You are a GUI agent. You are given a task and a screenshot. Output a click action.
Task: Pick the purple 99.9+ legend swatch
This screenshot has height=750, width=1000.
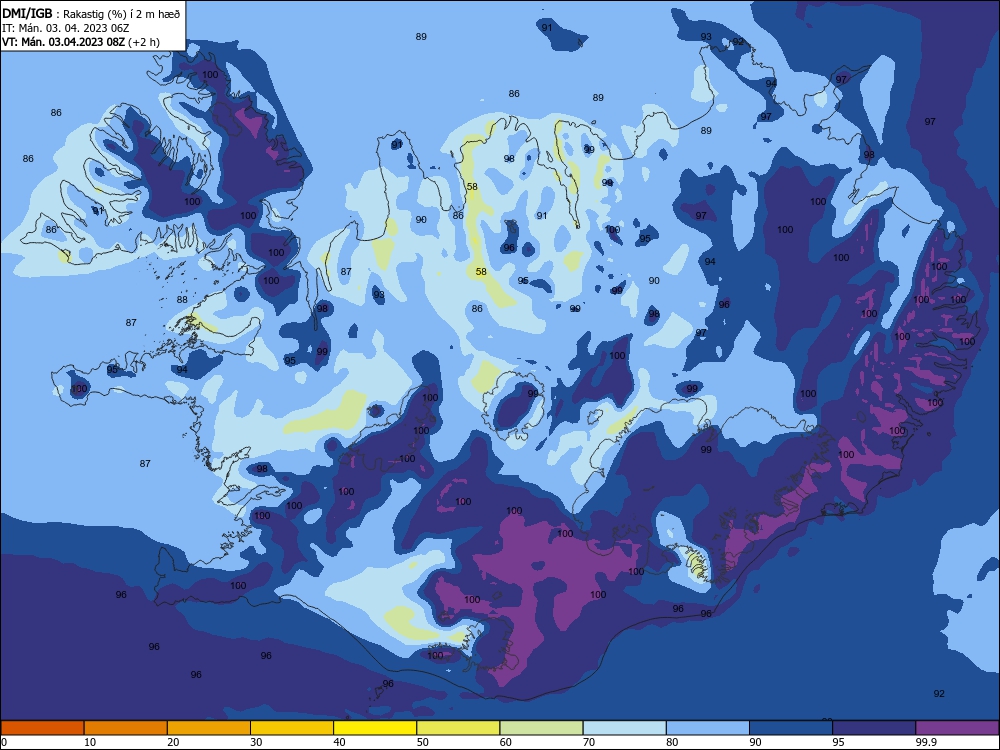(958, 728)
